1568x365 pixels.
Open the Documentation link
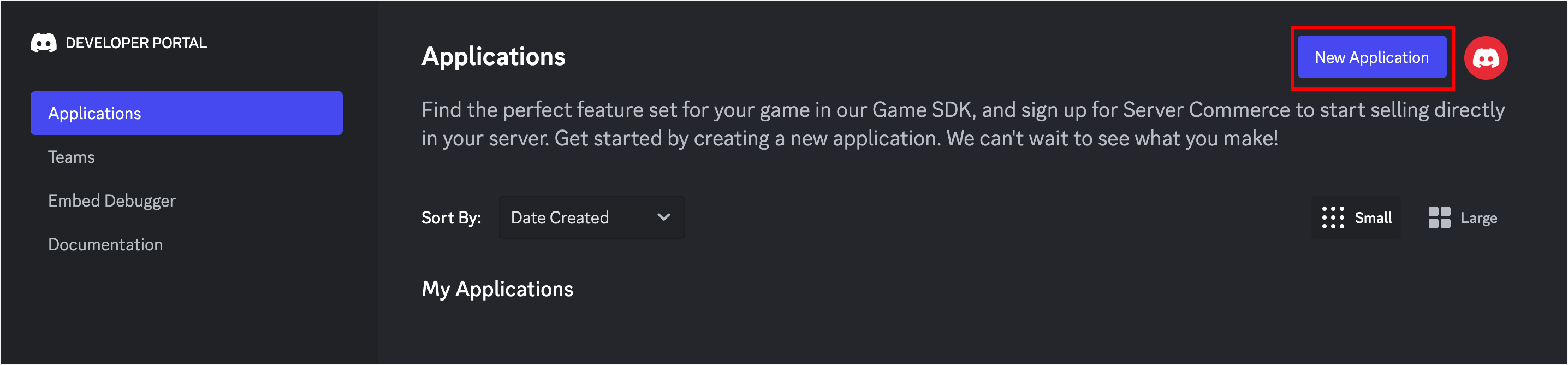[105, 245]
